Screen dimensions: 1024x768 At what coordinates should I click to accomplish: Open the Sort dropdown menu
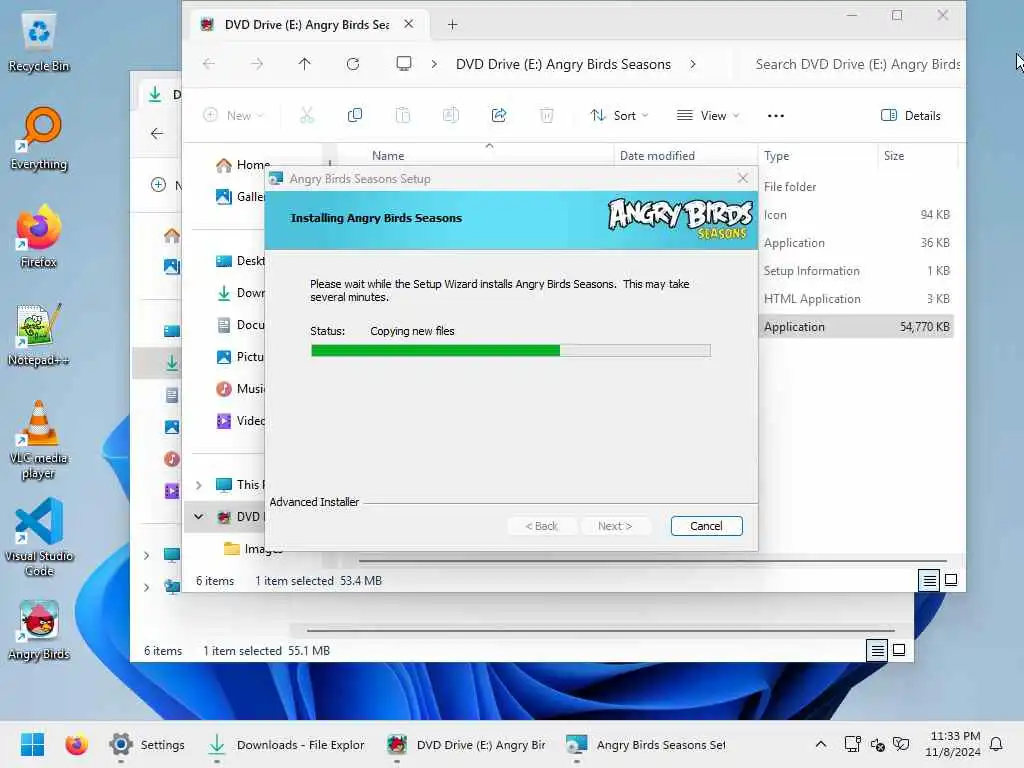coord(619,116)
